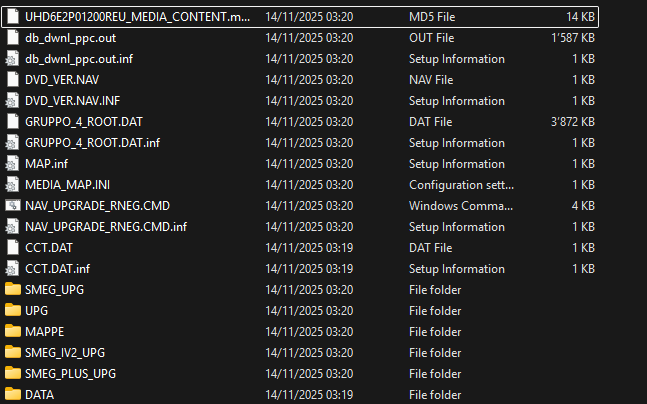
Task: Select the GRUPPO_4_ROOT.DAT file name
Action: [84, 122]
